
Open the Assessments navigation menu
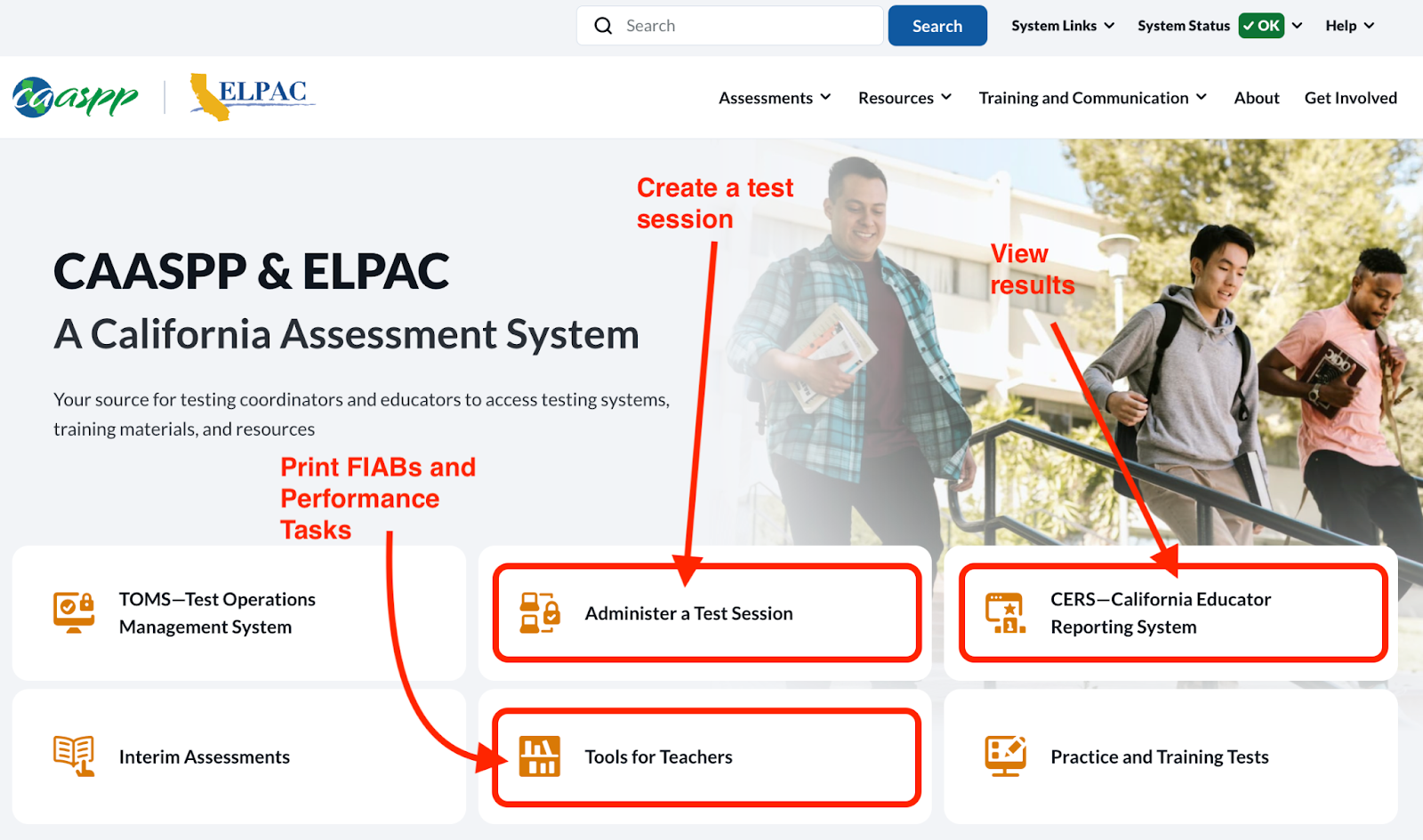(775, 98)
